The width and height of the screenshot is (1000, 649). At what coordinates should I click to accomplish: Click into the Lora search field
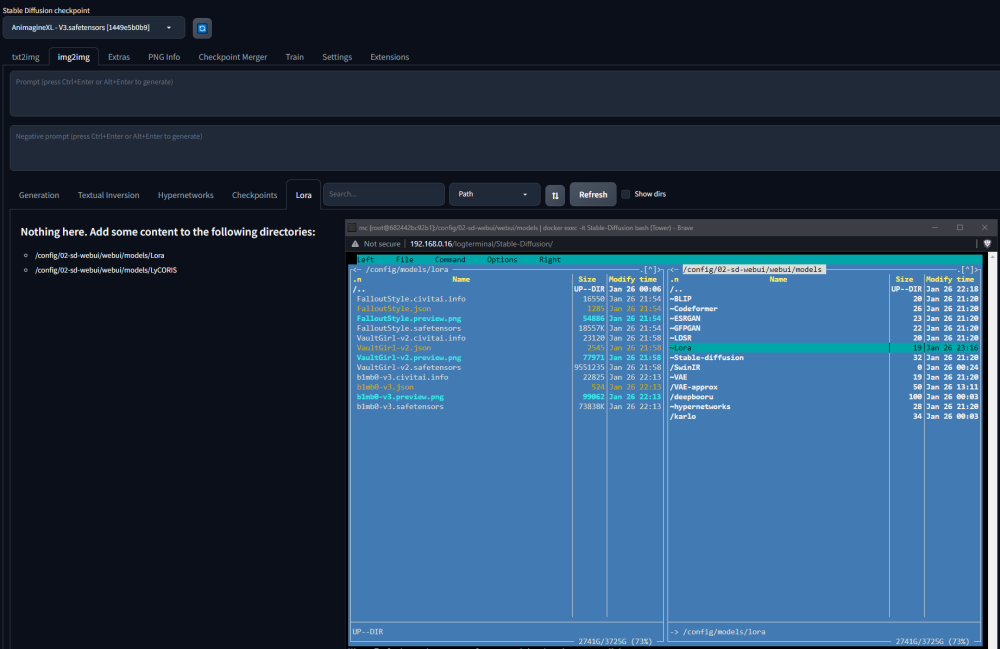pos(384,194)
